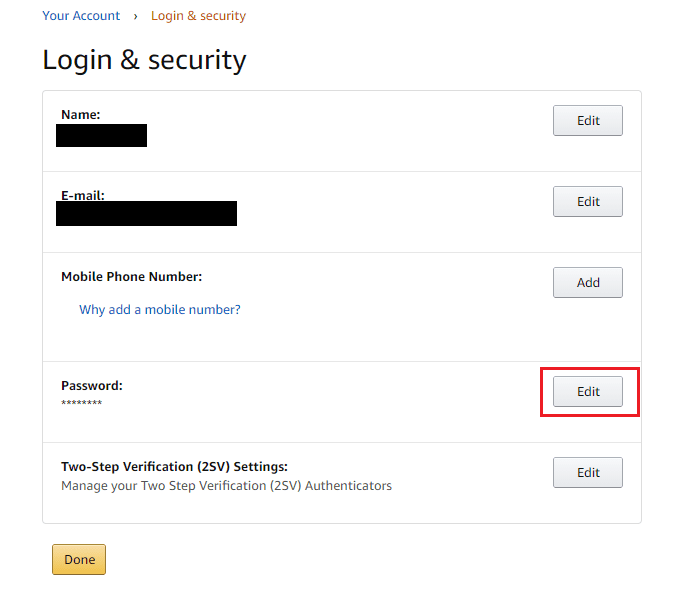Add a Mobile Phone Number

coord(587,282)
